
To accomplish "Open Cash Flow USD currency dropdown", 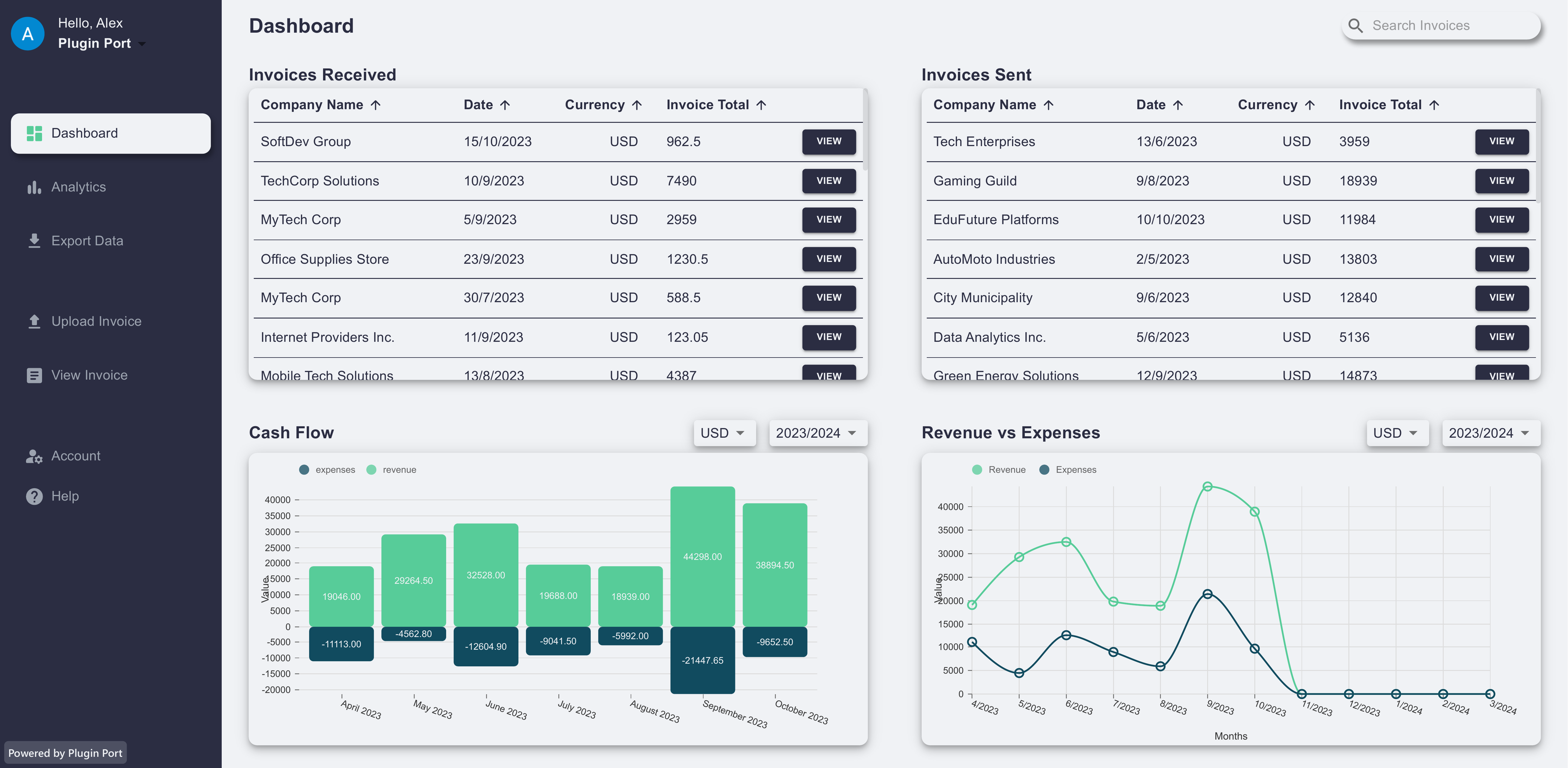I will [x=724, y=433].
